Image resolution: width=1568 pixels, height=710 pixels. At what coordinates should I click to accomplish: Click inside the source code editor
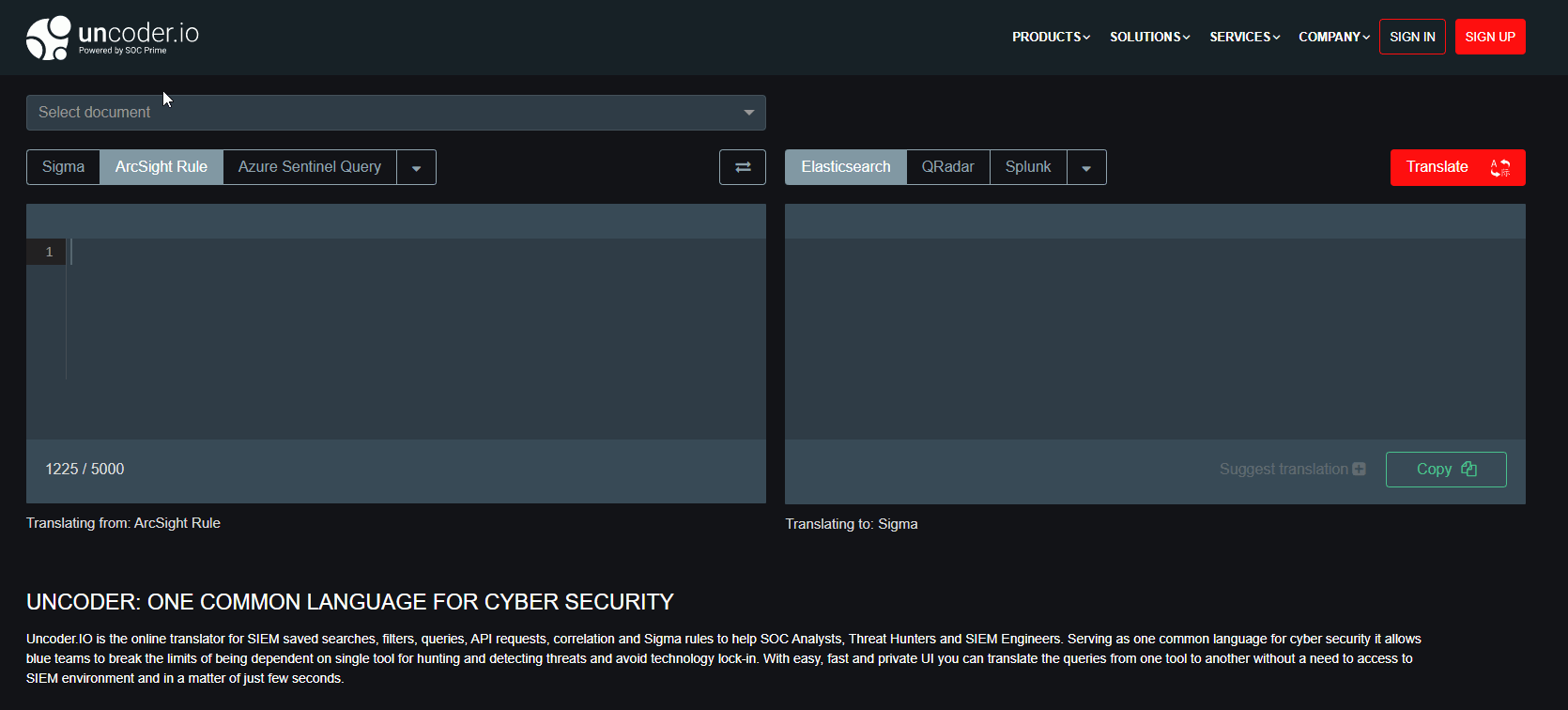point(416,338)
